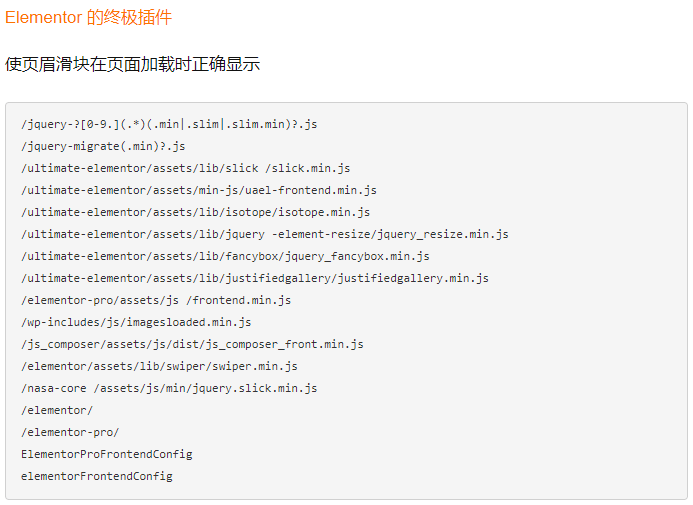Click the js_composer_front.min.js path line
The image size is (693, 505).
(x=192, y=344)
